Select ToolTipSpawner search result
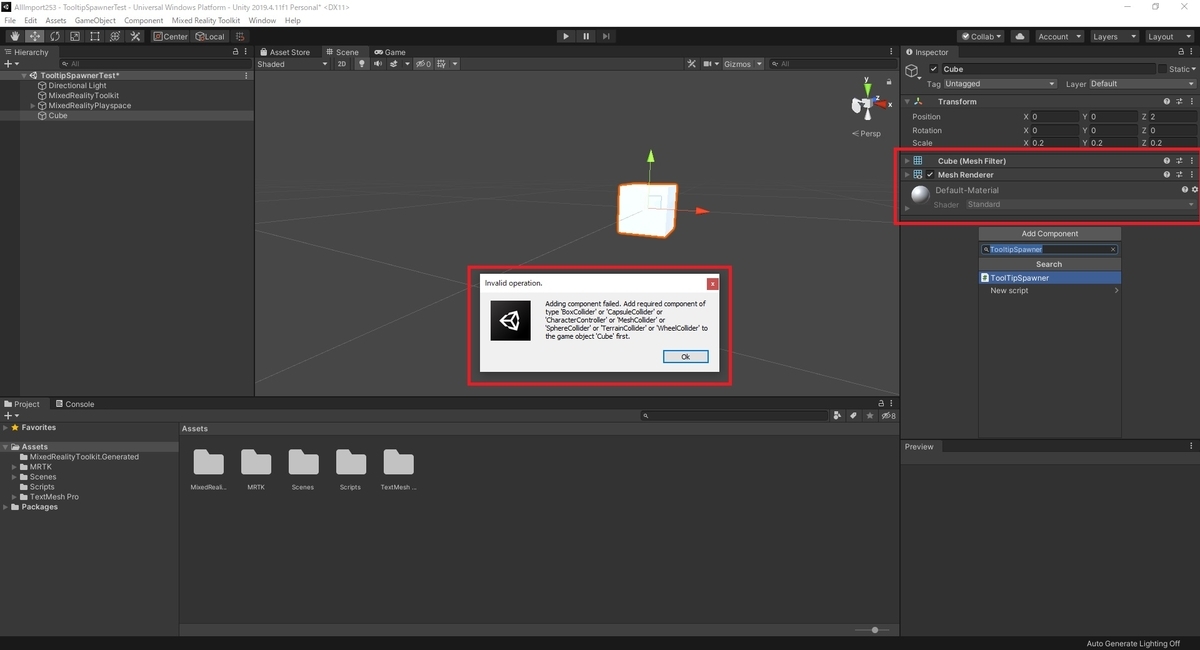The height and width of the screenshot is (650, 1200). pos(1050,278)
